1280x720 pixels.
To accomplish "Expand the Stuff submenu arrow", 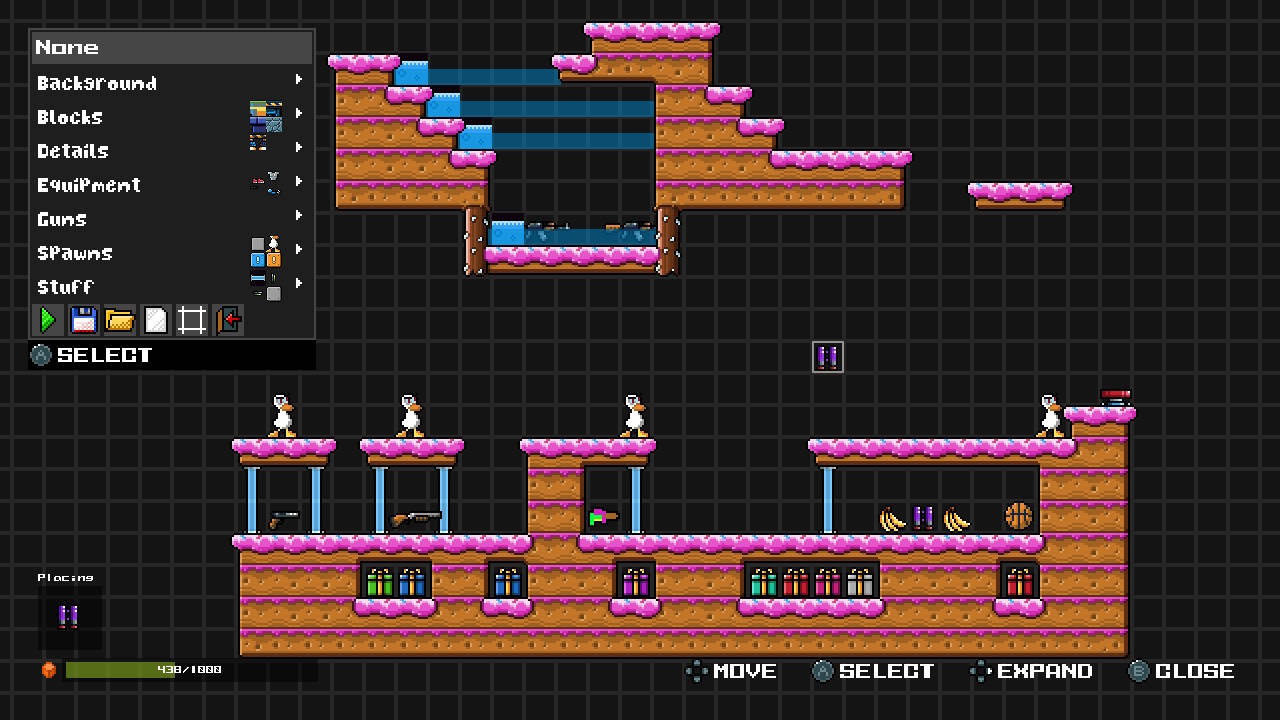I will (298, 284).
